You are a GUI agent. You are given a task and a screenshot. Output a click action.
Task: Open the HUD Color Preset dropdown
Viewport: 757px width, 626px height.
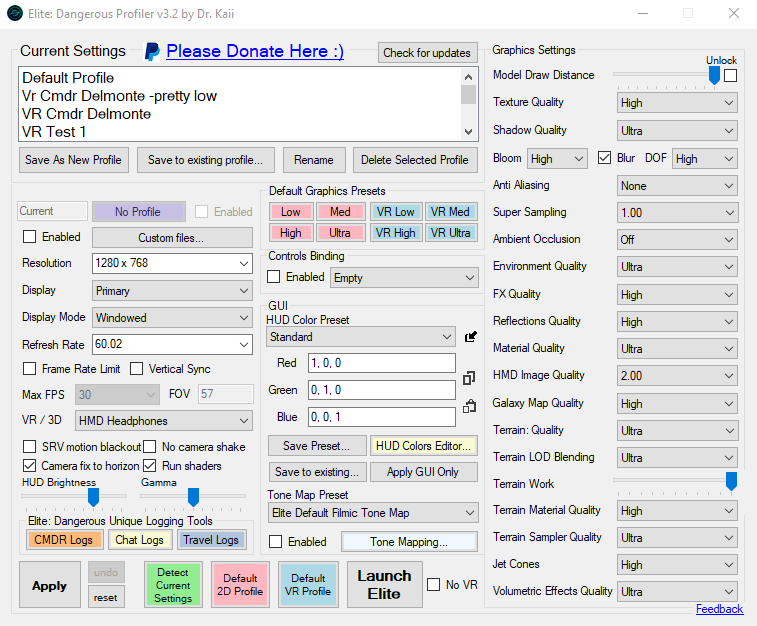click(361, 336)
